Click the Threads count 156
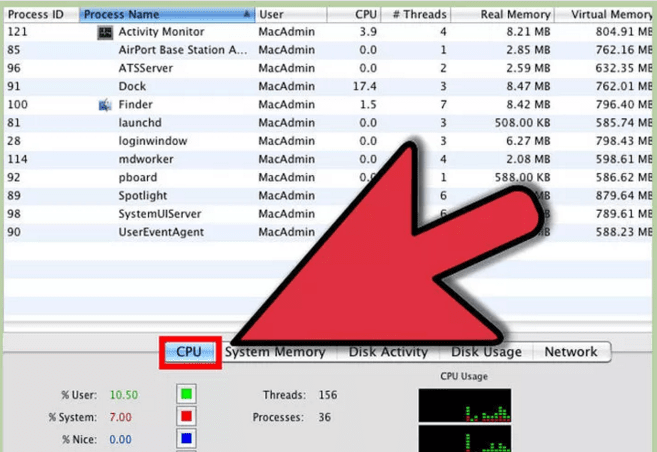The image size is (657, 452). point(328,395)
